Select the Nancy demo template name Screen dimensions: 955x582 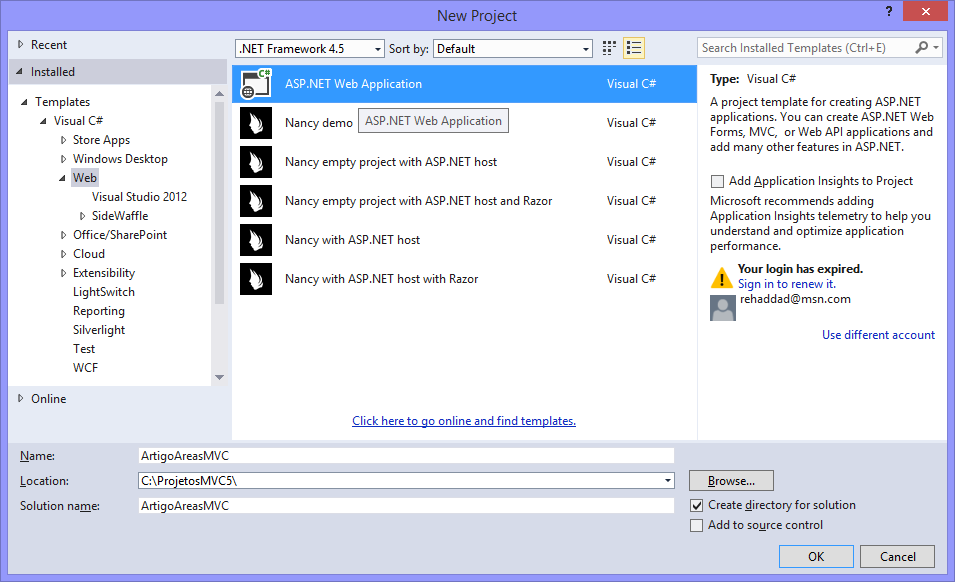coord(319,123)
